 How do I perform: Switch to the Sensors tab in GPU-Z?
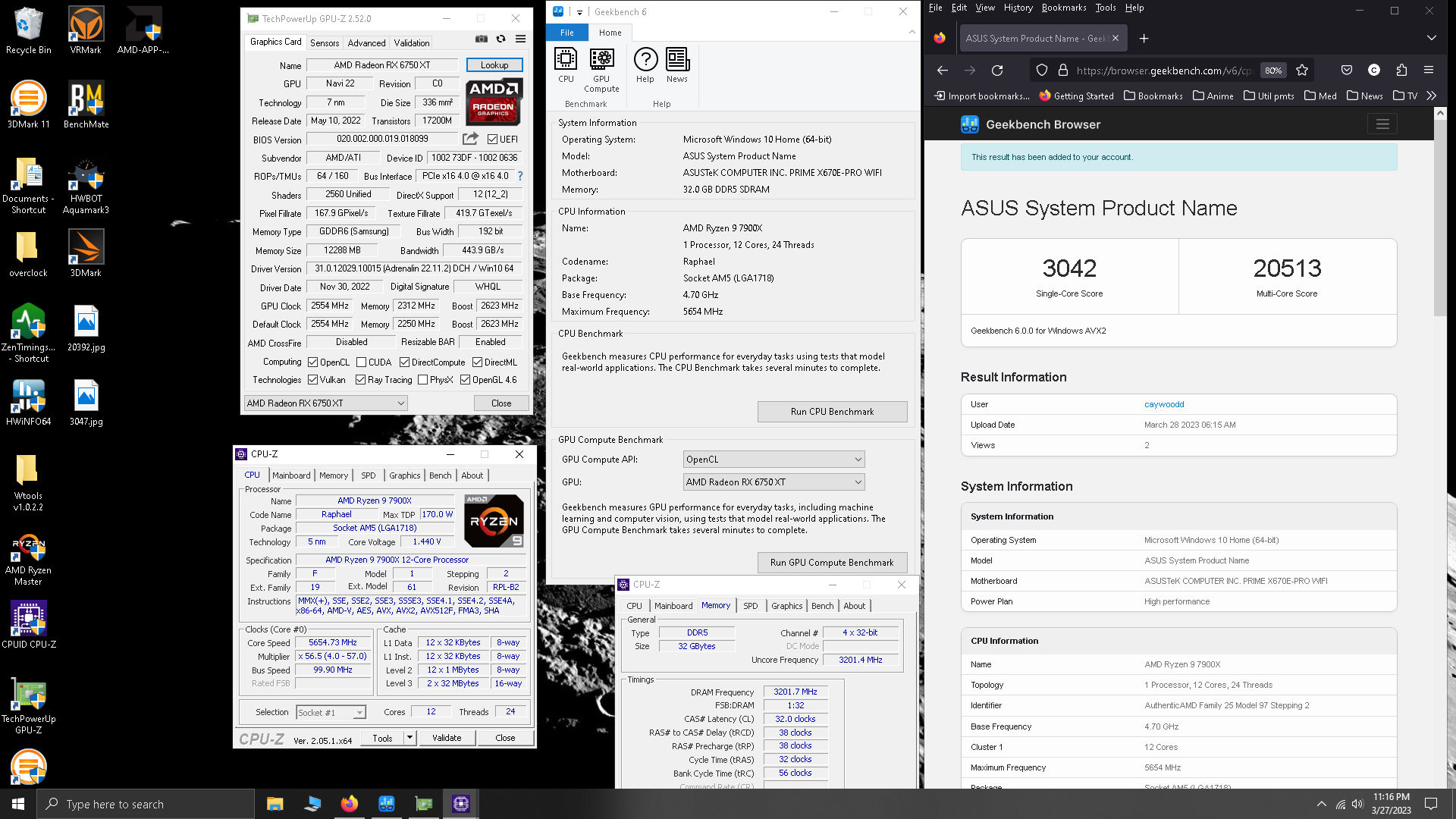(325, 43)
